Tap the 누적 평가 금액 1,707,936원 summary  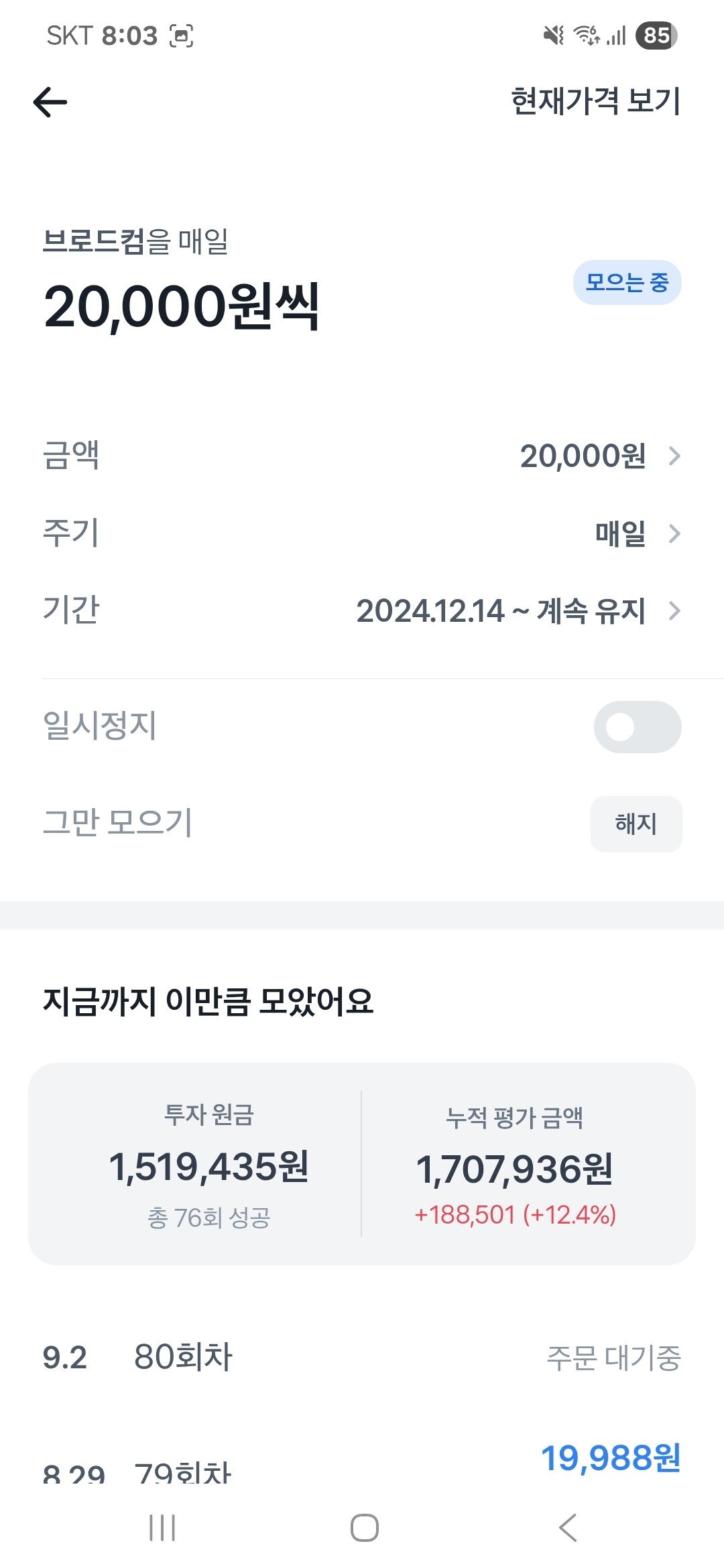pyautogui.click(x=515, y=1167)
